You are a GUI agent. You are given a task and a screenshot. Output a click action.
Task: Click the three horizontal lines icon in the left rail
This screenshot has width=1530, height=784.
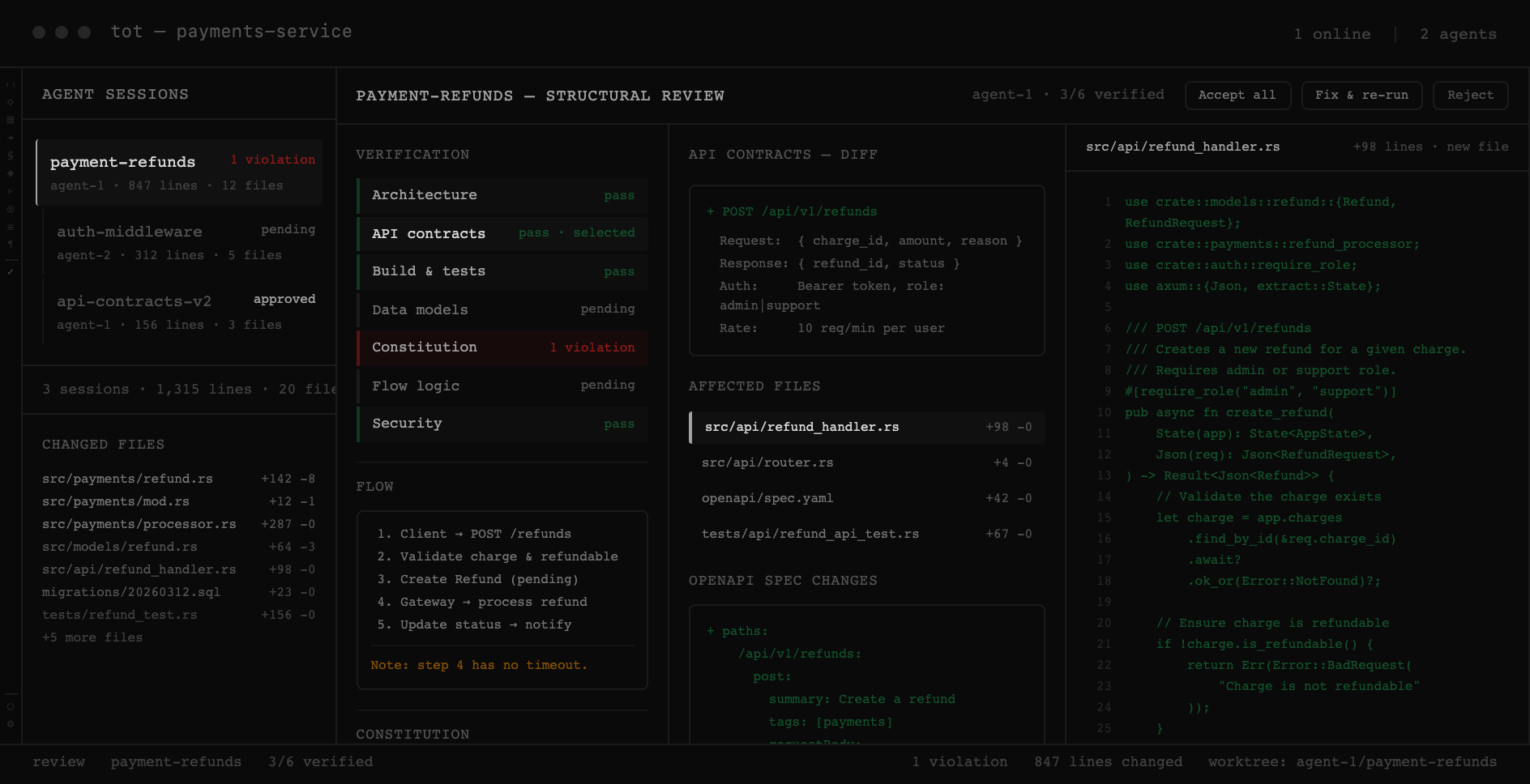pos(11,227)
